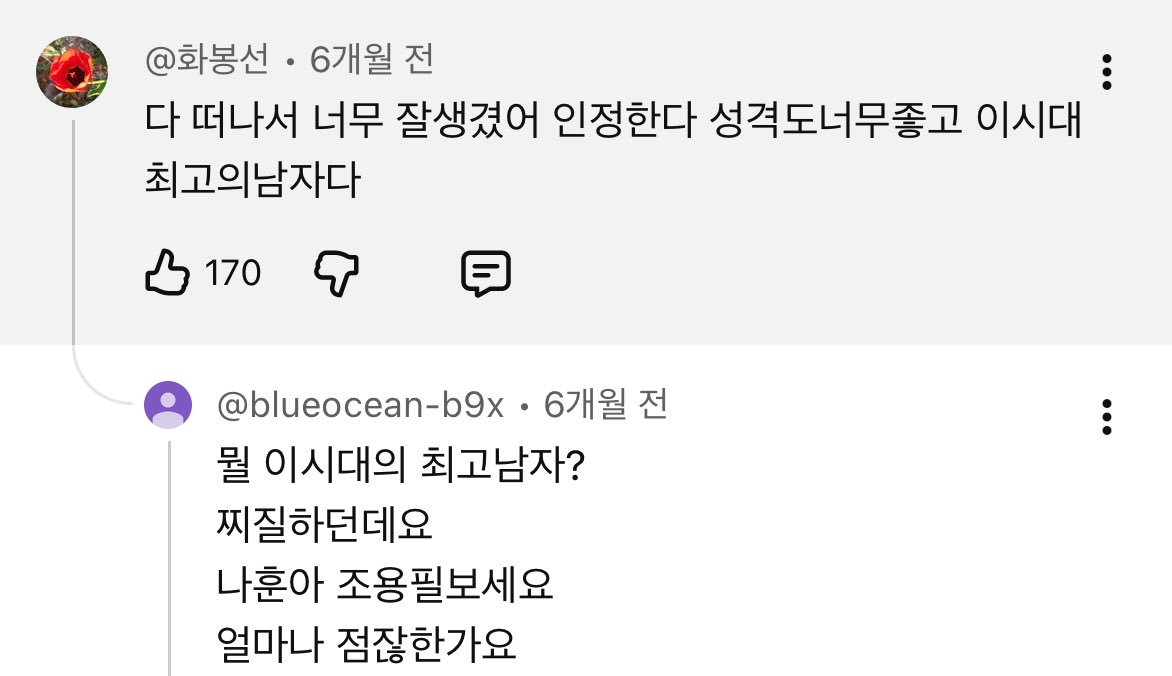Click the text 최고의남자다

(x=253, y=179)
